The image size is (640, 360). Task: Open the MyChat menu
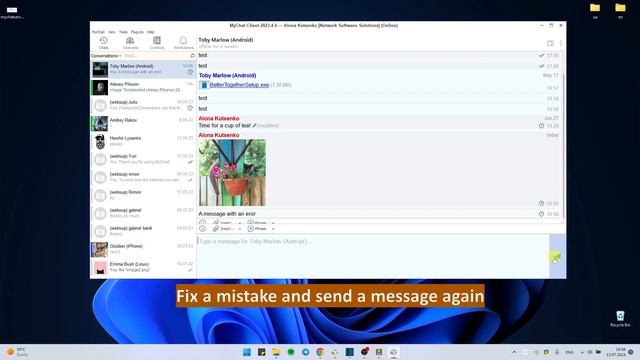98,32
